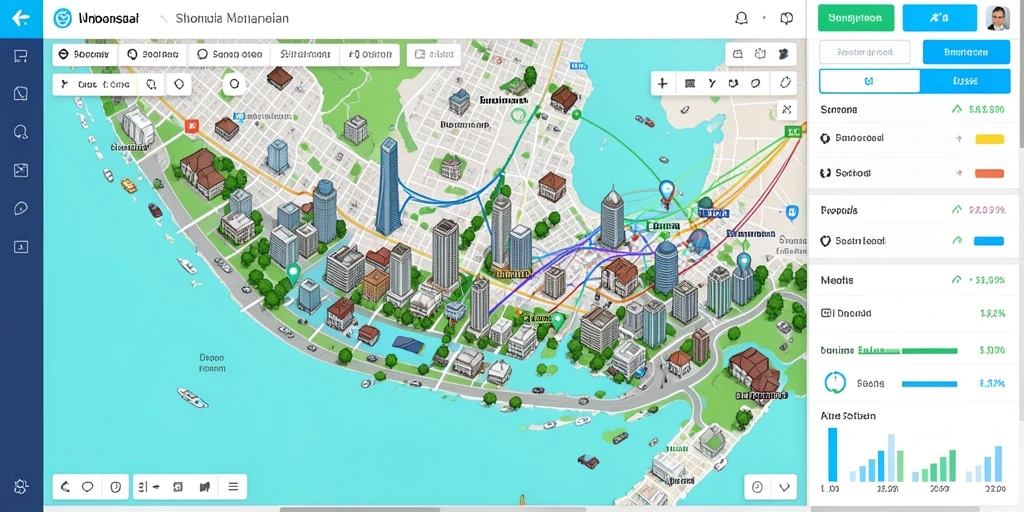This screenshot has height=512, width=1024.
Task: Click the user avatar photo
Action: pyautogui.click(x=997, y=18)
